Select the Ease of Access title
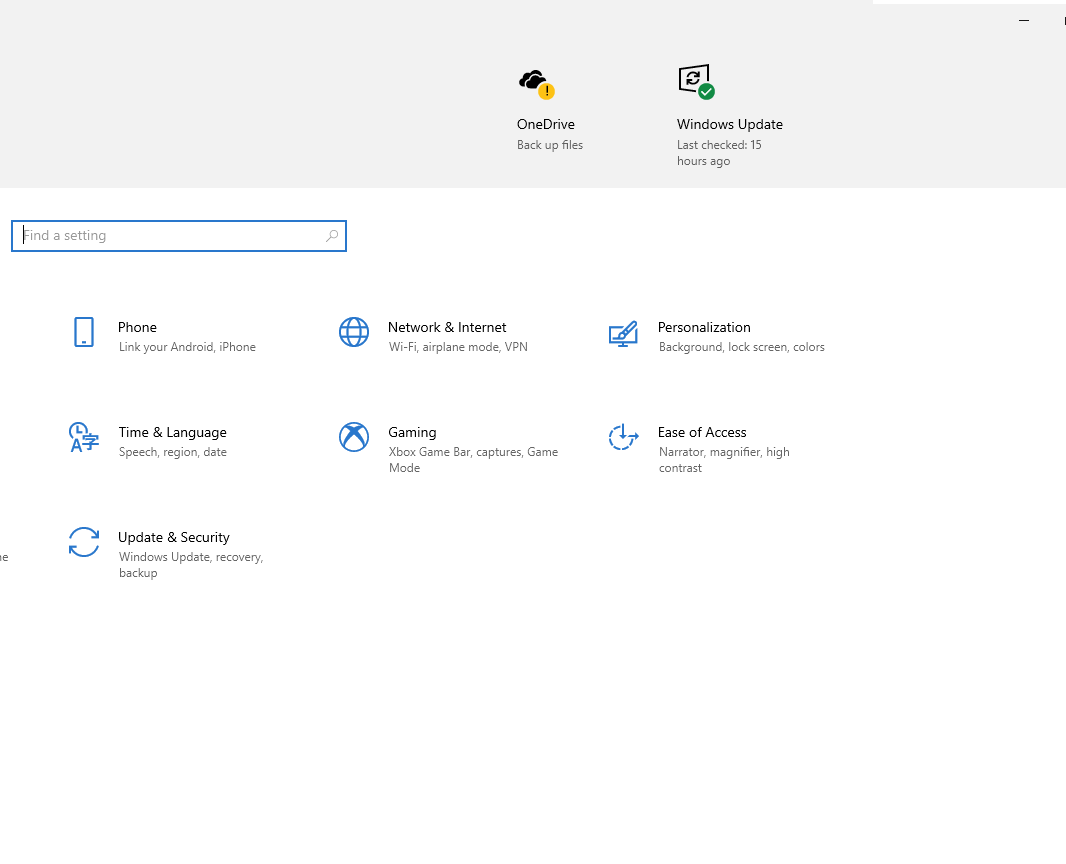The width and height of the screenshot is (1066, 864). (702, 432)
